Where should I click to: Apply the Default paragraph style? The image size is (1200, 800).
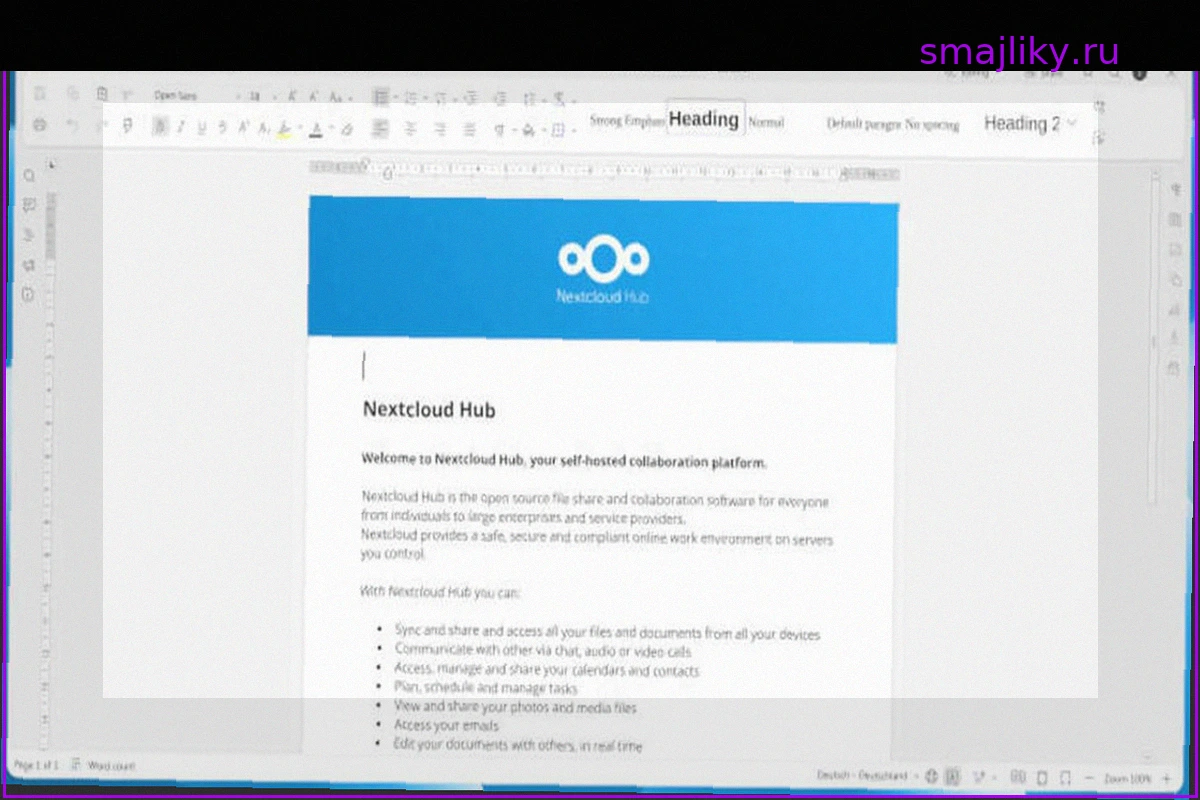pos(863,124)
